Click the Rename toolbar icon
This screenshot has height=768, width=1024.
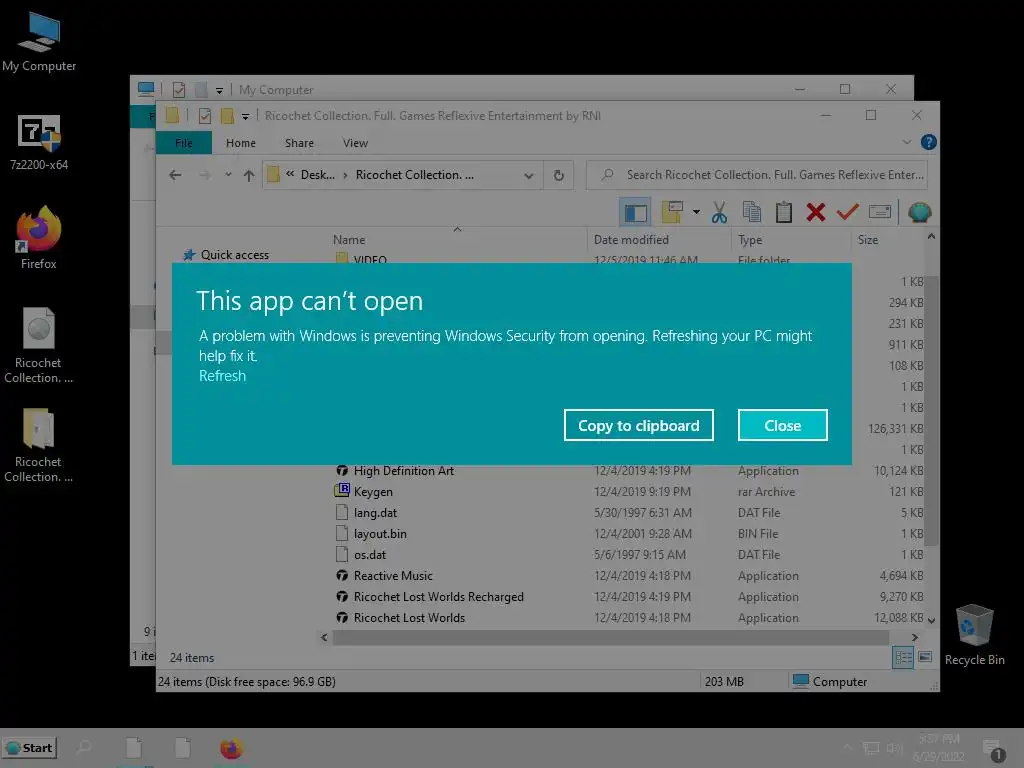880,212
